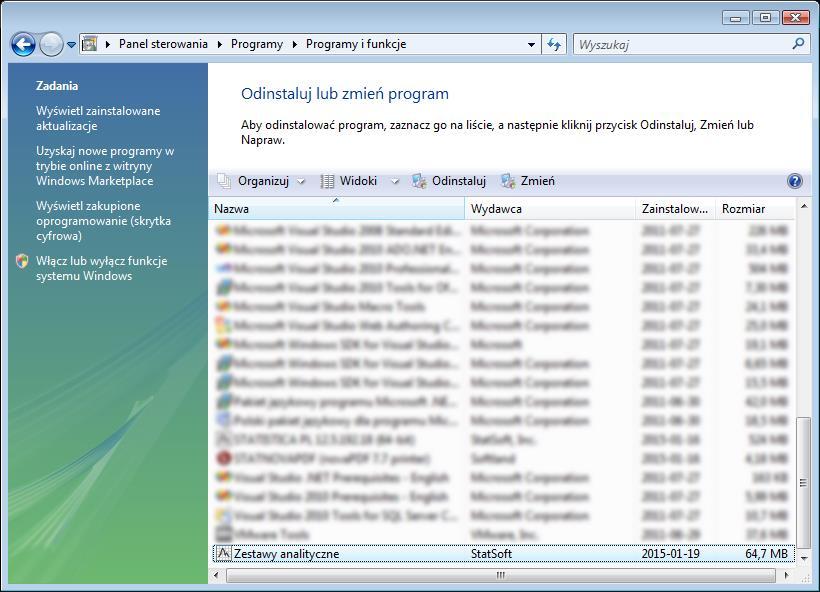The width and height of the screenshot is (820, 592).
Task: Sort by the Nazwa column header
Action: [x=337, y=209]
